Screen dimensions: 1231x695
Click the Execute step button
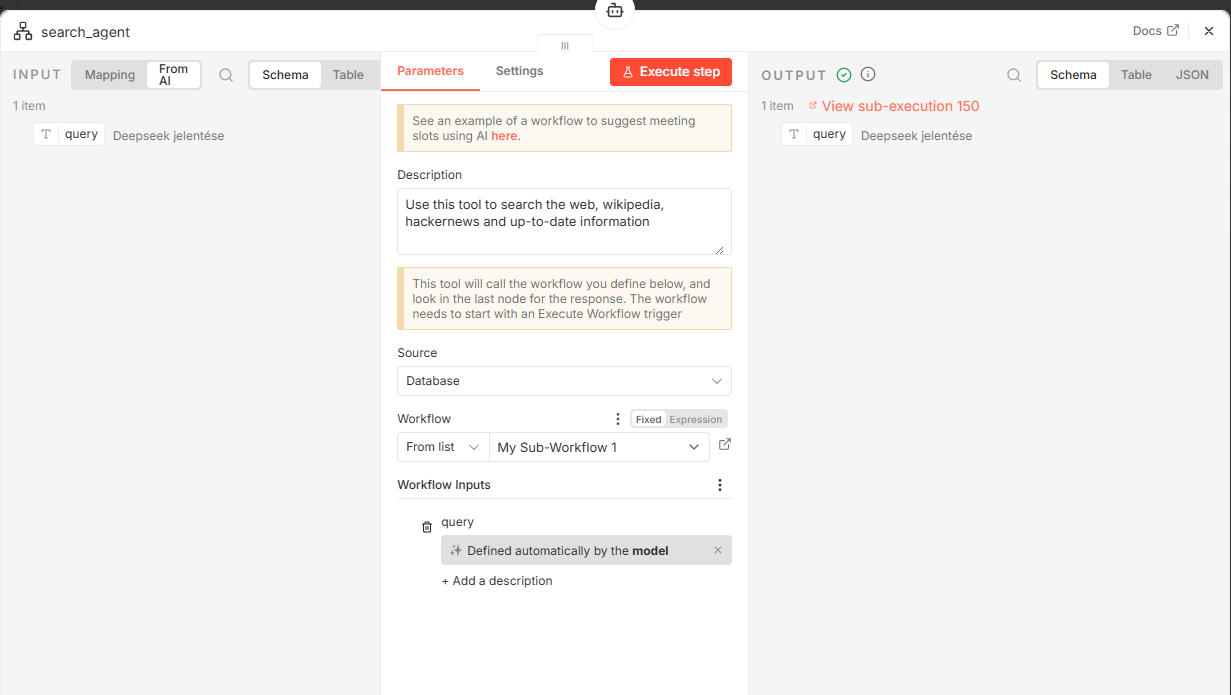tap(671, 72)
